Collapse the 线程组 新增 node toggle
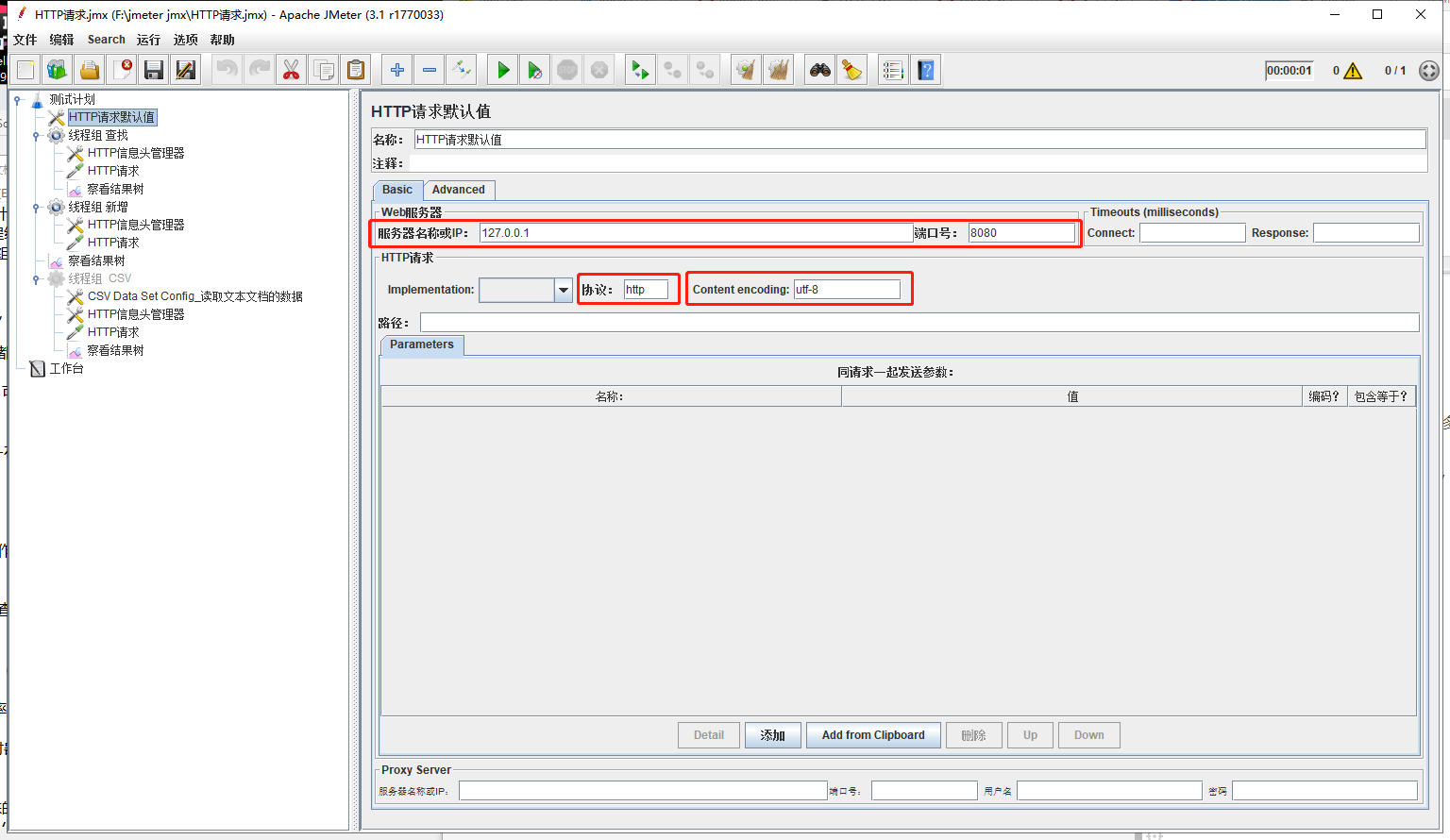This screenshot has height=840, width=1450. [x=36, y=207]
